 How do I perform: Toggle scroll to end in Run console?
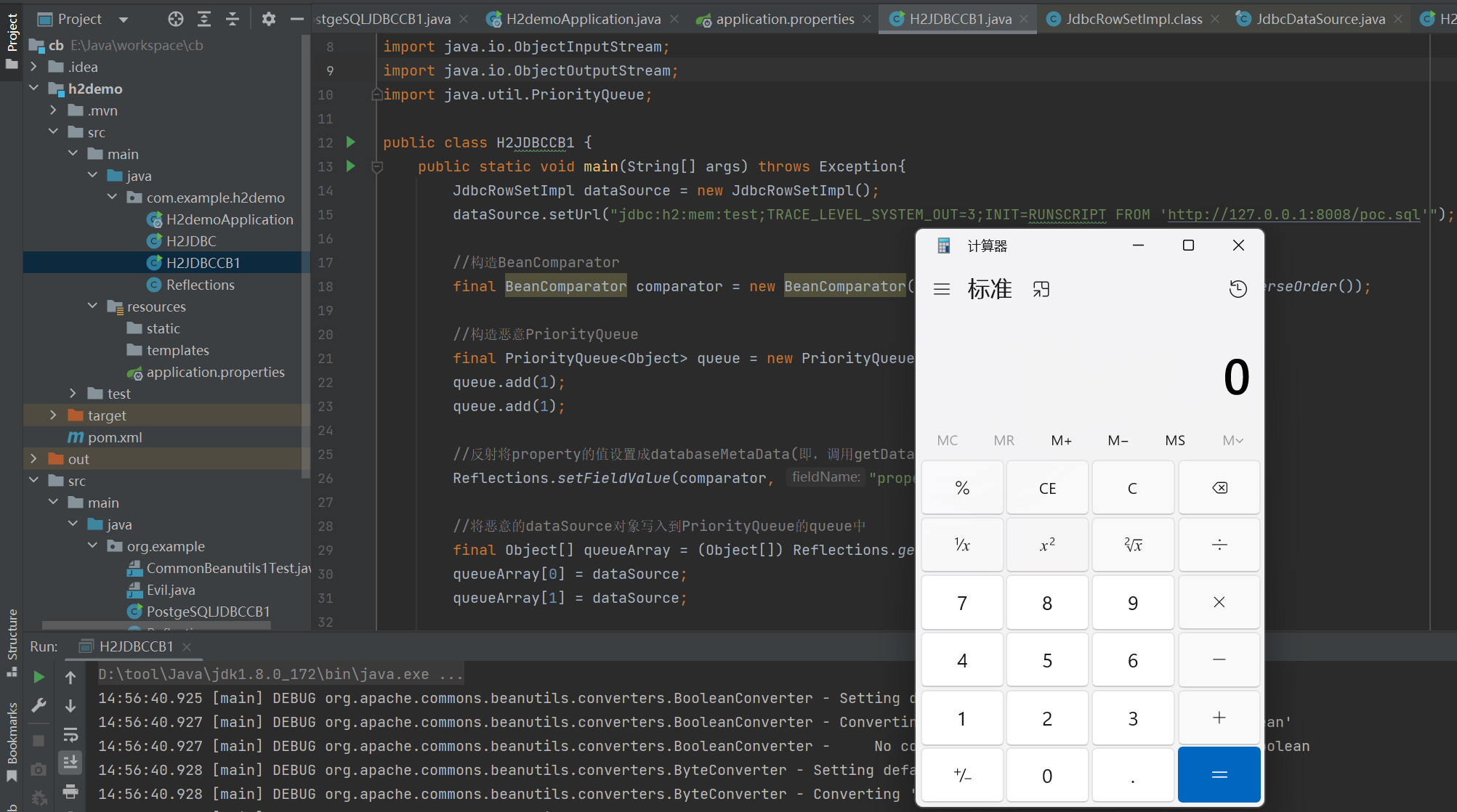(x=70, y=762)
